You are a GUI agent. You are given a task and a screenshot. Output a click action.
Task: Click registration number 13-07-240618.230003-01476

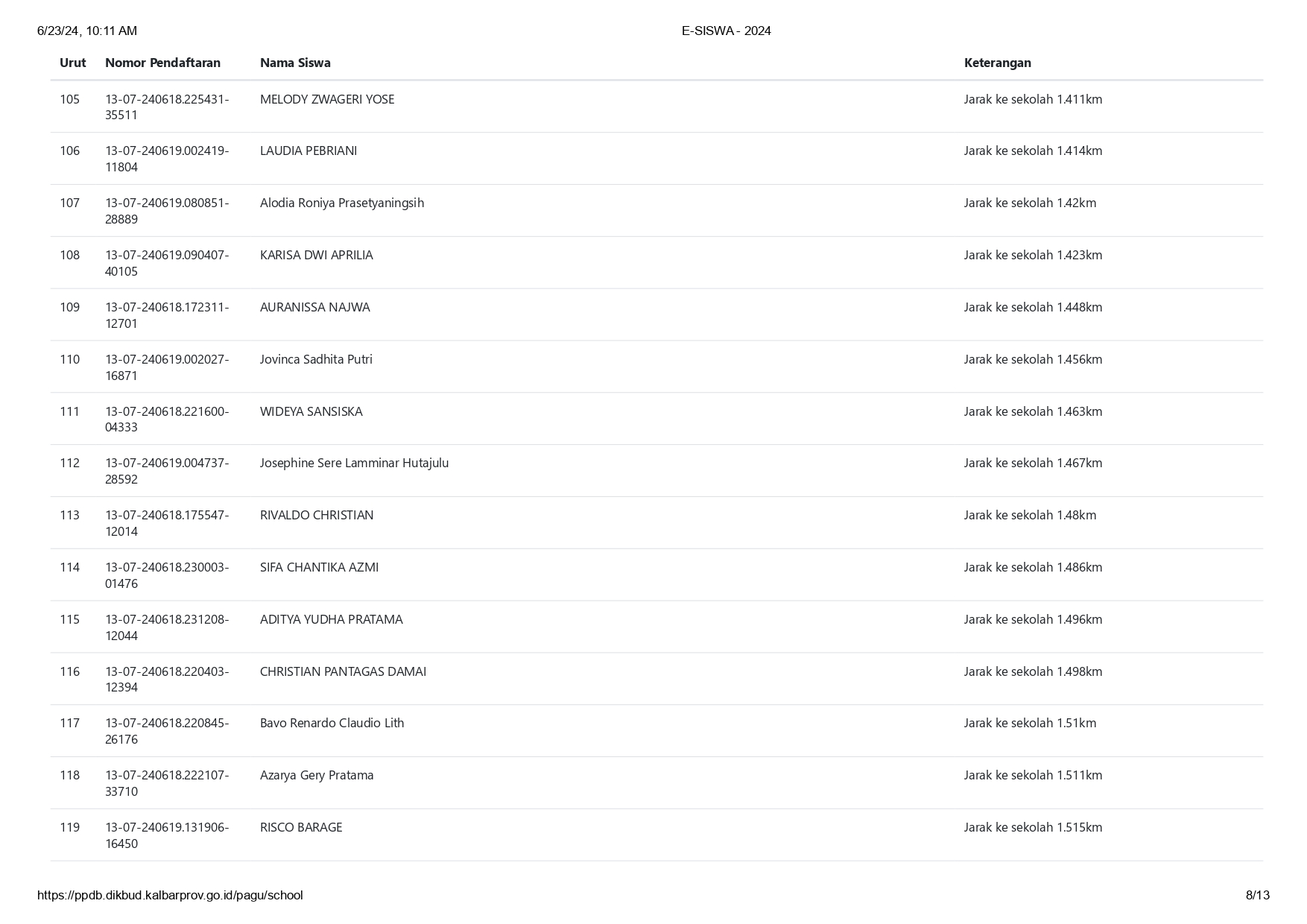tap(167, 575)
